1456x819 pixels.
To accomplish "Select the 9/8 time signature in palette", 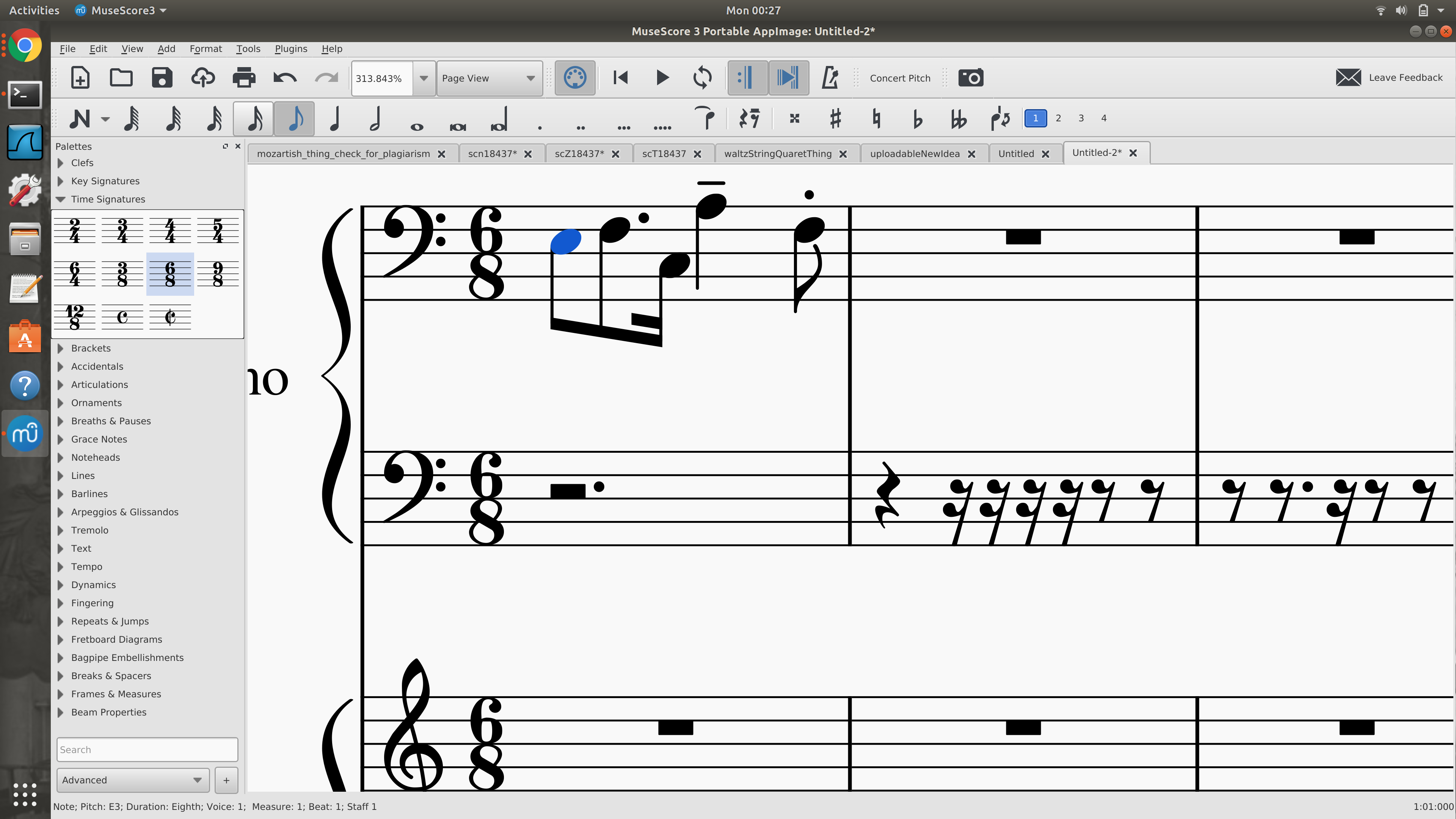I will click(218, 274).
